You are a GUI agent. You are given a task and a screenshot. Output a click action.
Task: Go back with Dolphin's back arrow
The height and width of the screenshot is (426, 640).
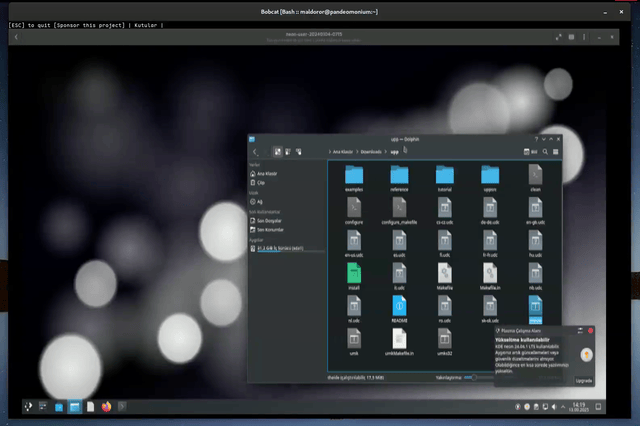[256, 152]
